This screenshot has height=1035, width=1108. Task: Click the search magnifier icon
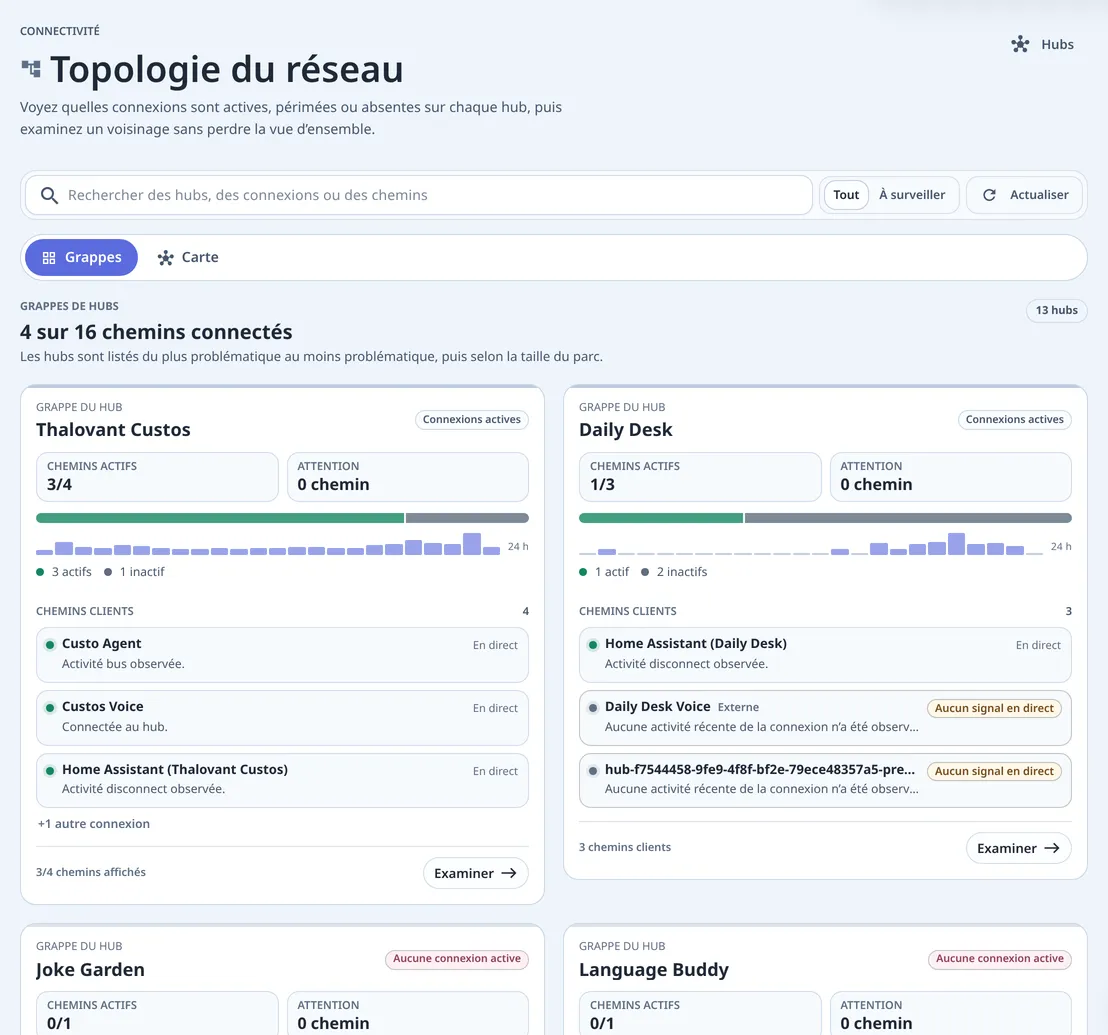point(49,195)
